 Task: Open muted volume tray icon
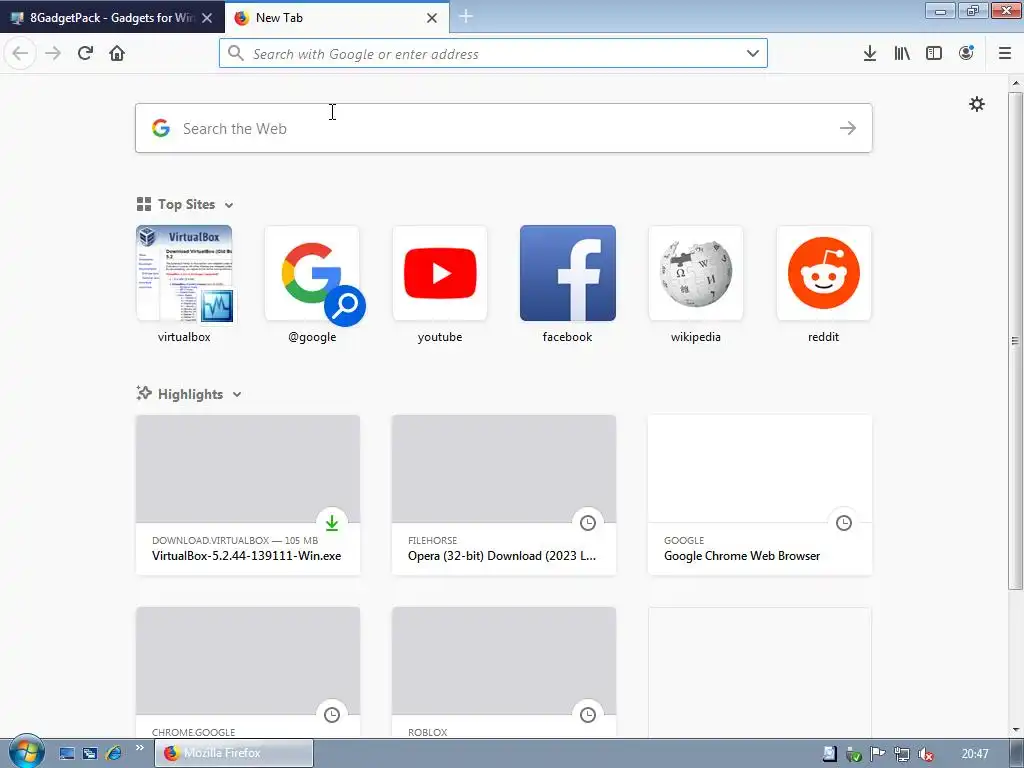(x=925, y=754)
